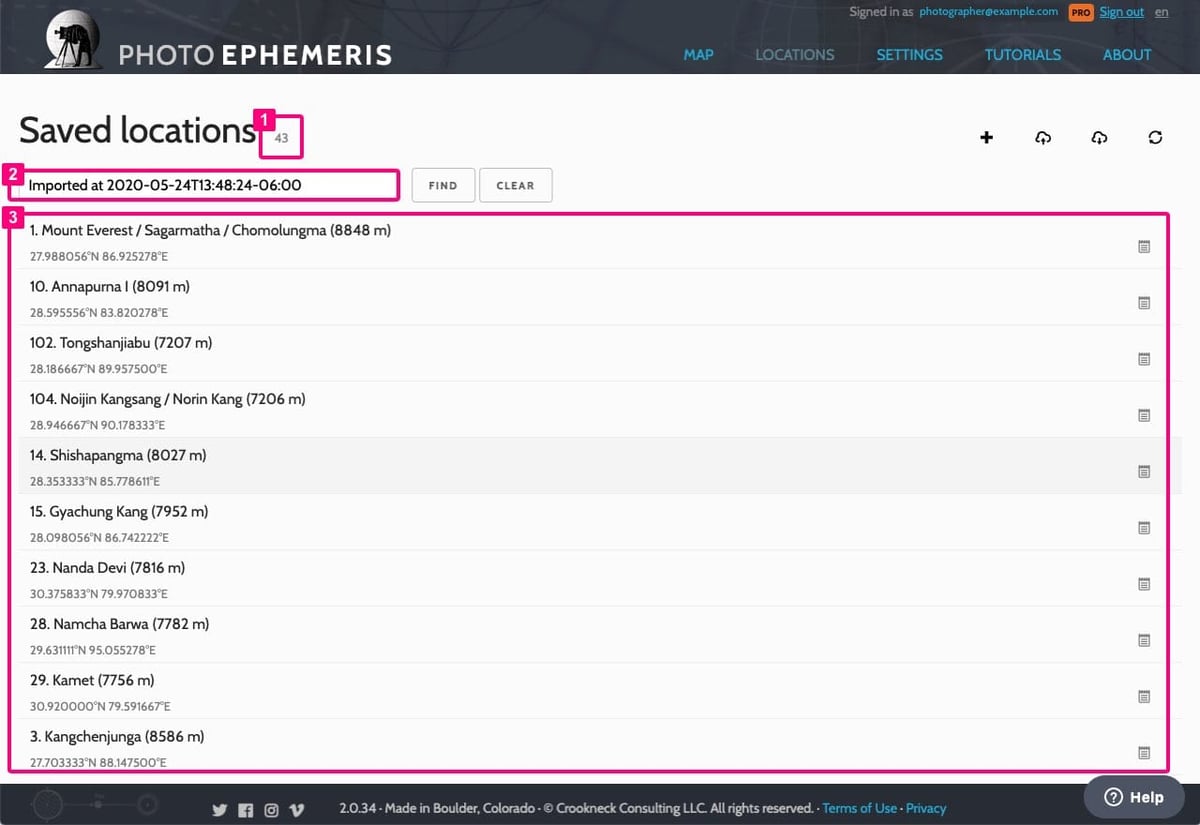Click the cloud download icon
The height and width of the screenshot is (825, 1200).
pyautogui.click(x=1099, y=138)
